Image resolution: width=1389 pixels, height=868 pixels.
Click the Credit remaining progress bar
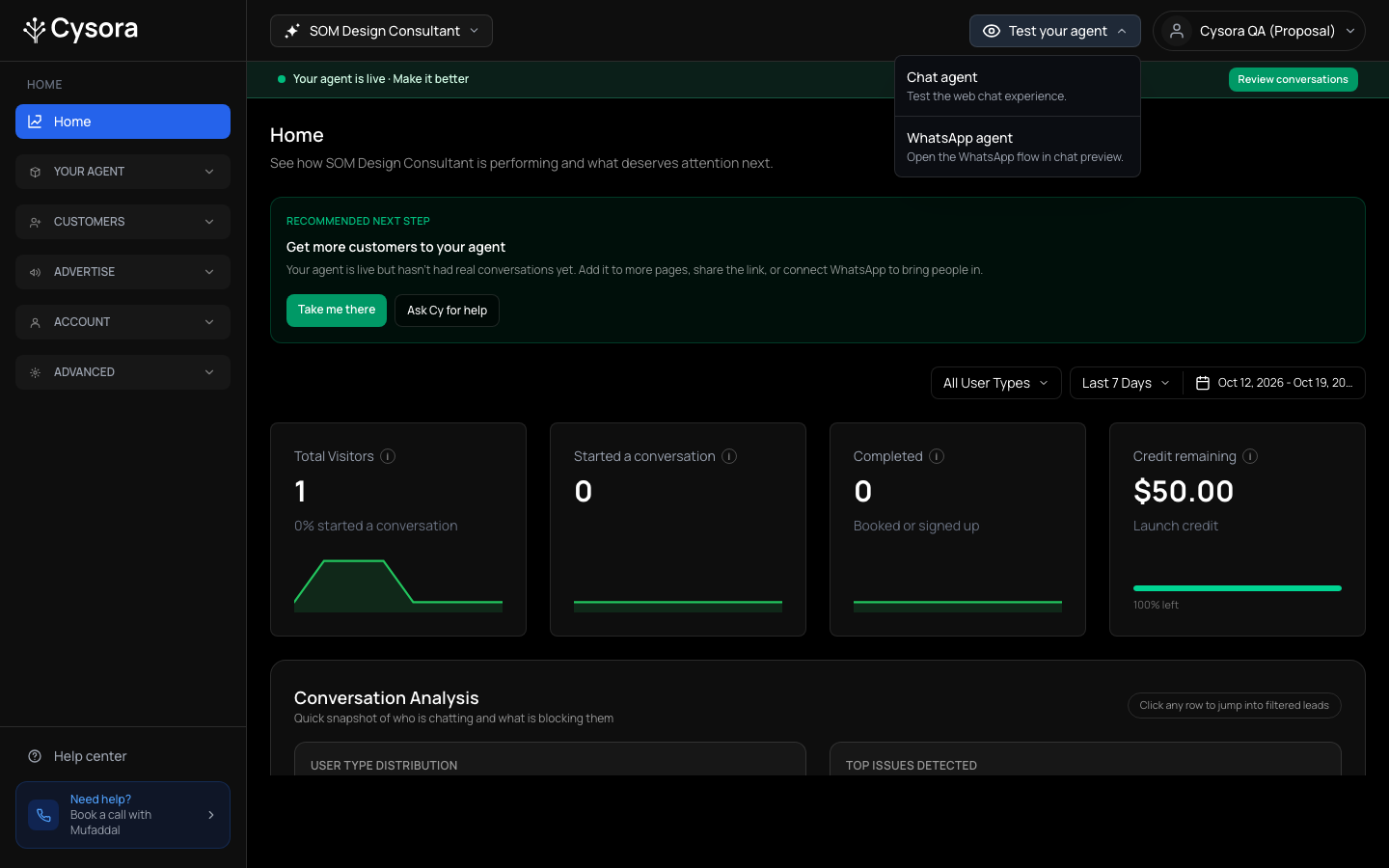click(x=1238, y=588)
